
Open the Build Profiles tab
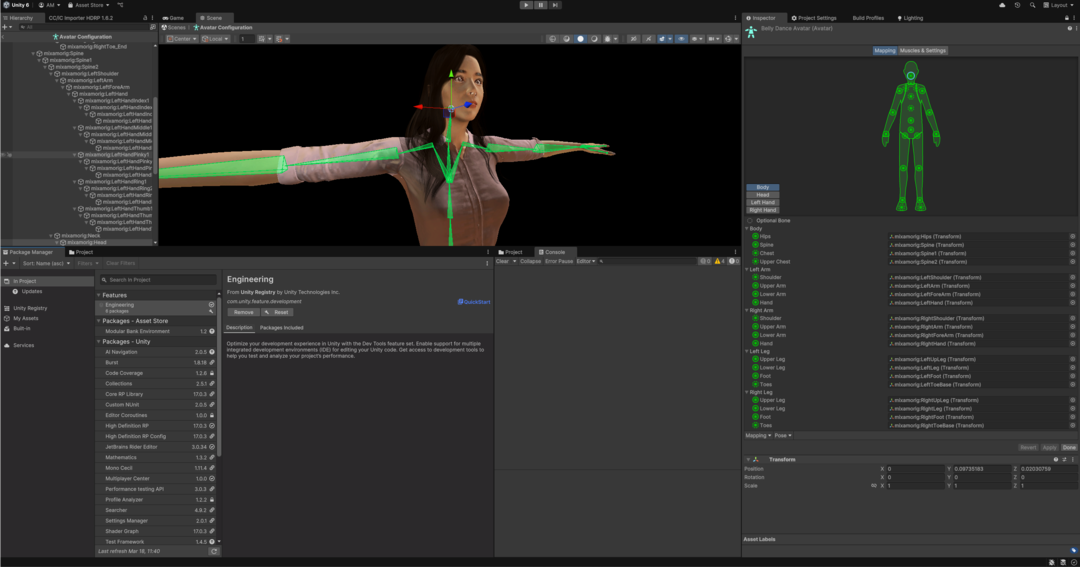[868, 18]
